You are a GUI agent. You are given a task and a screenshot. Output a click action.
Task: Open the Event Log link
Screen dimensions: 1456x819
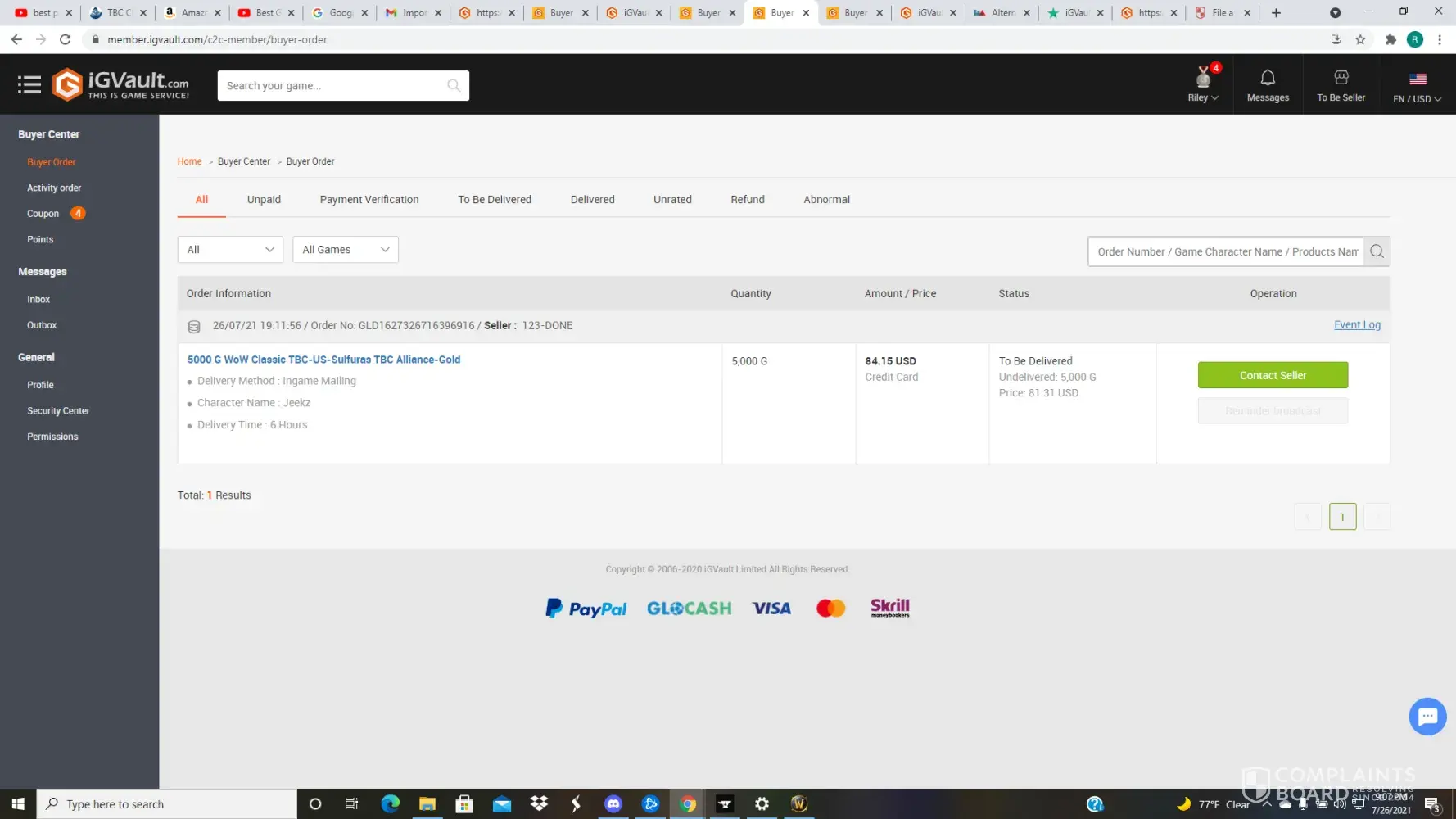(1356, 325)
